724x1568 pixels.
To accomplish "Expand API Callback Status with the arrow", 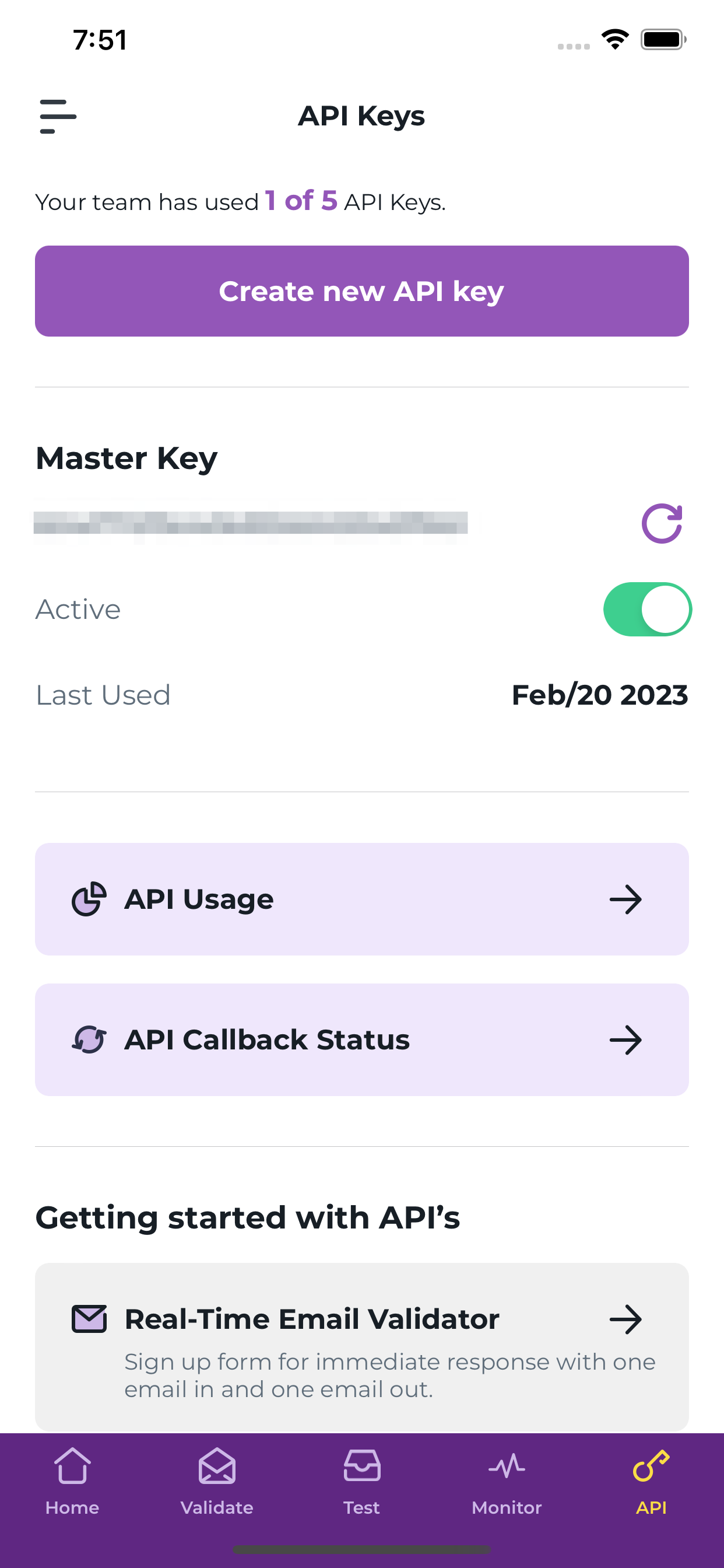I will point(625,1040).
